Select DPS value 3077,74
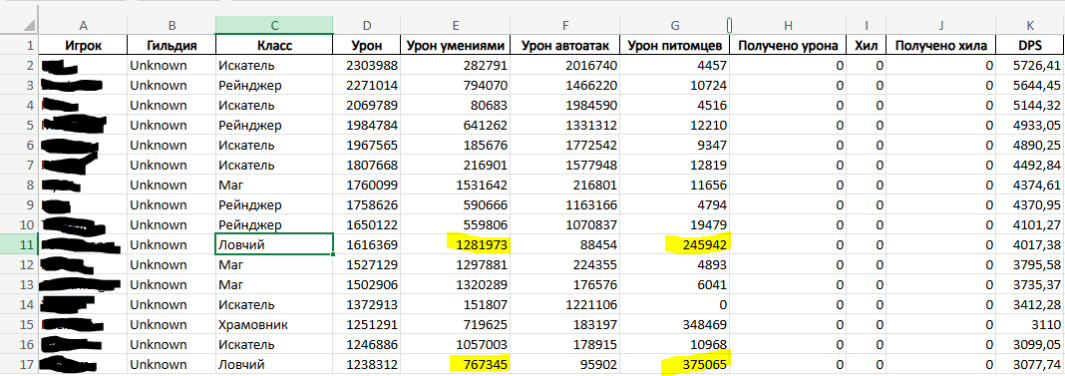 (x=1030, y=364)
